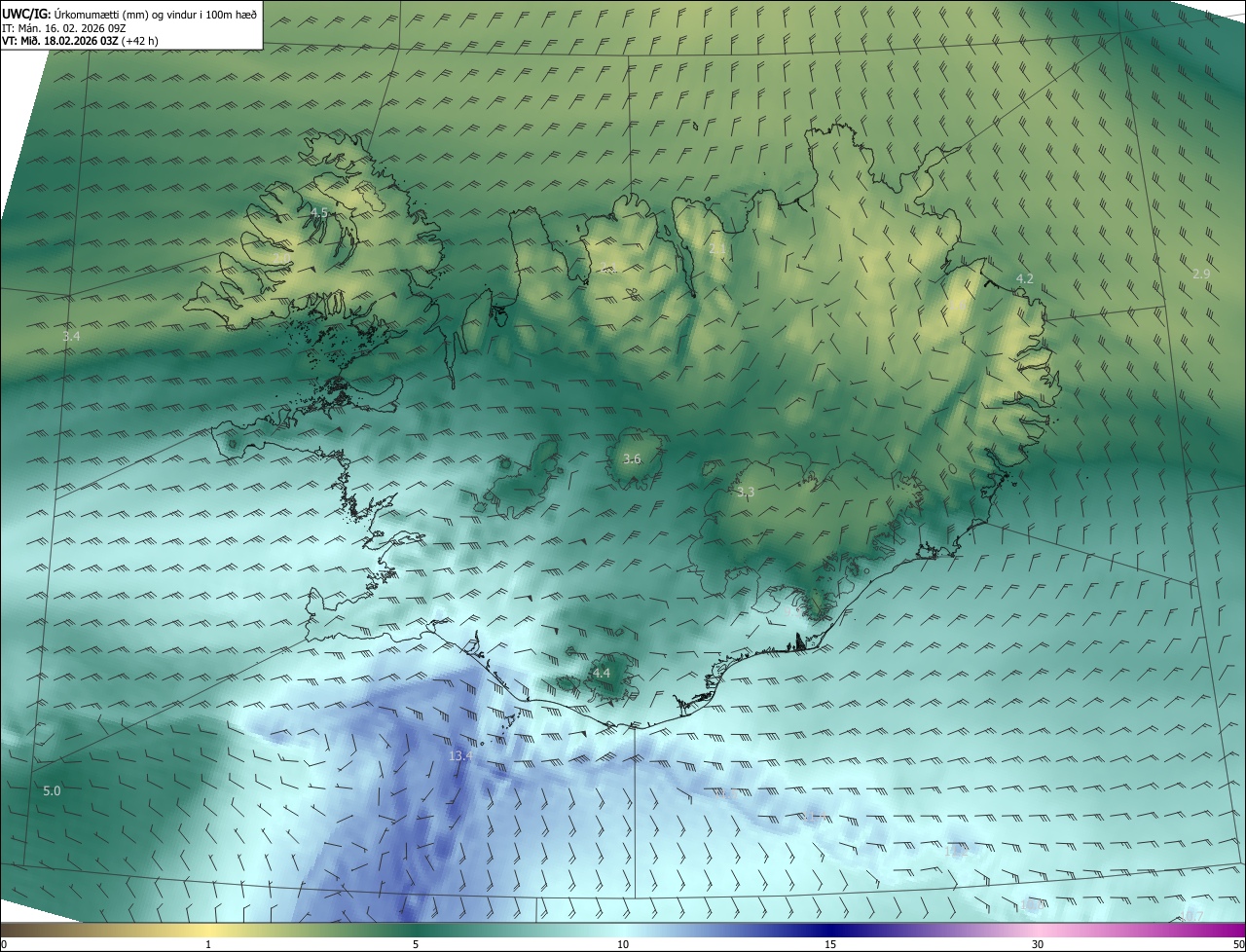Click the 4.5 value over the Westfjords
The height and width of the screenshot is (952, 1246).
(319, 212)
